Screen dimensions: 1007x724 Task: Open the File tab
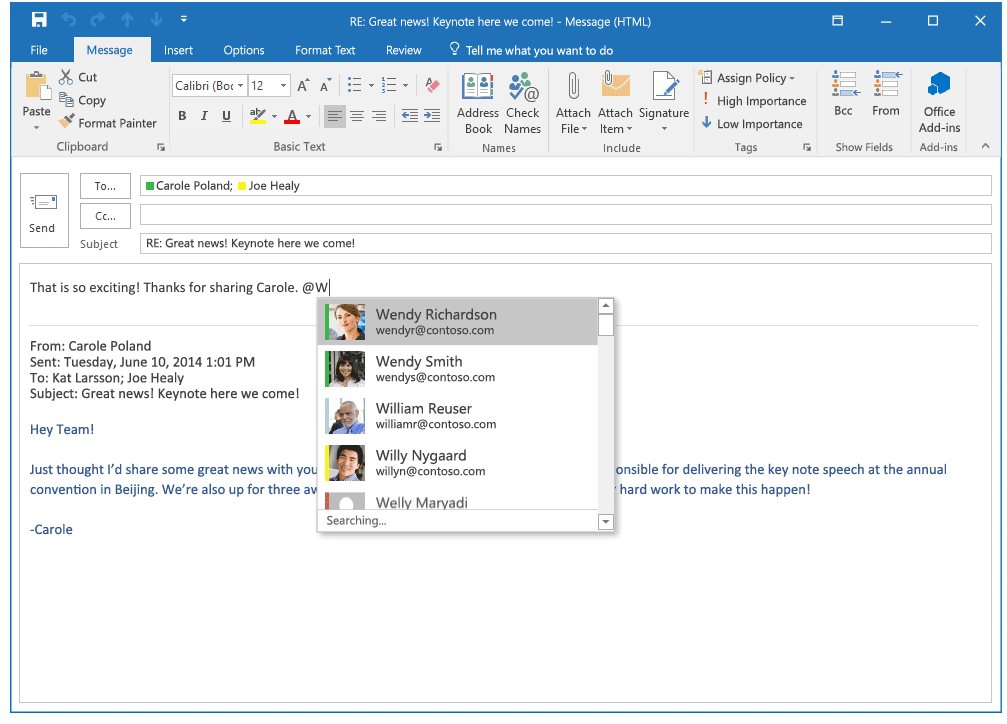pos(39,50)
